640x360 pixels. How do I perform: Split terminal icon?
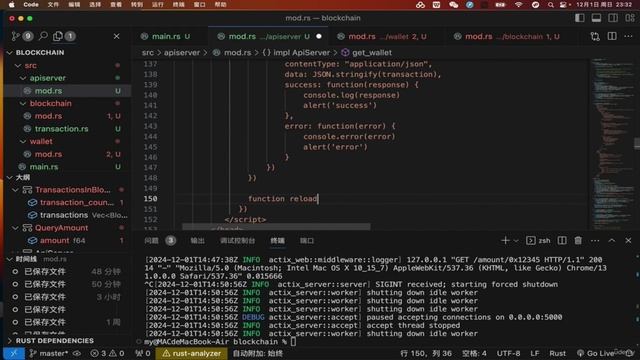tap(562, 240)
